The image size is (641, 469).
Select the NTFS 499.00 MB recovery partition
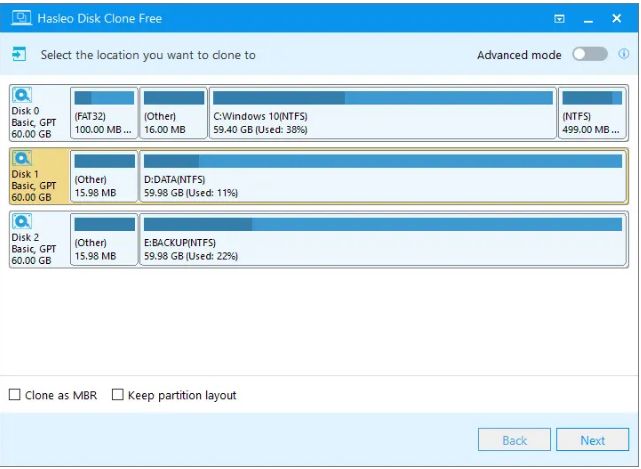592,113
